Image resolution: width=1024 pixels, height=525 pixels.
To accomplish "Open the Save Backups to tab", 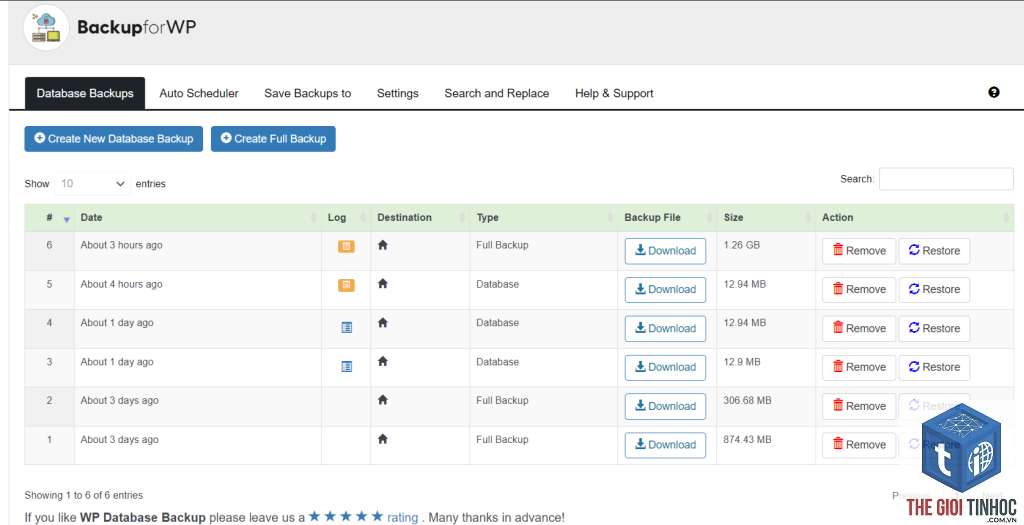I will [x=308, y=93].
